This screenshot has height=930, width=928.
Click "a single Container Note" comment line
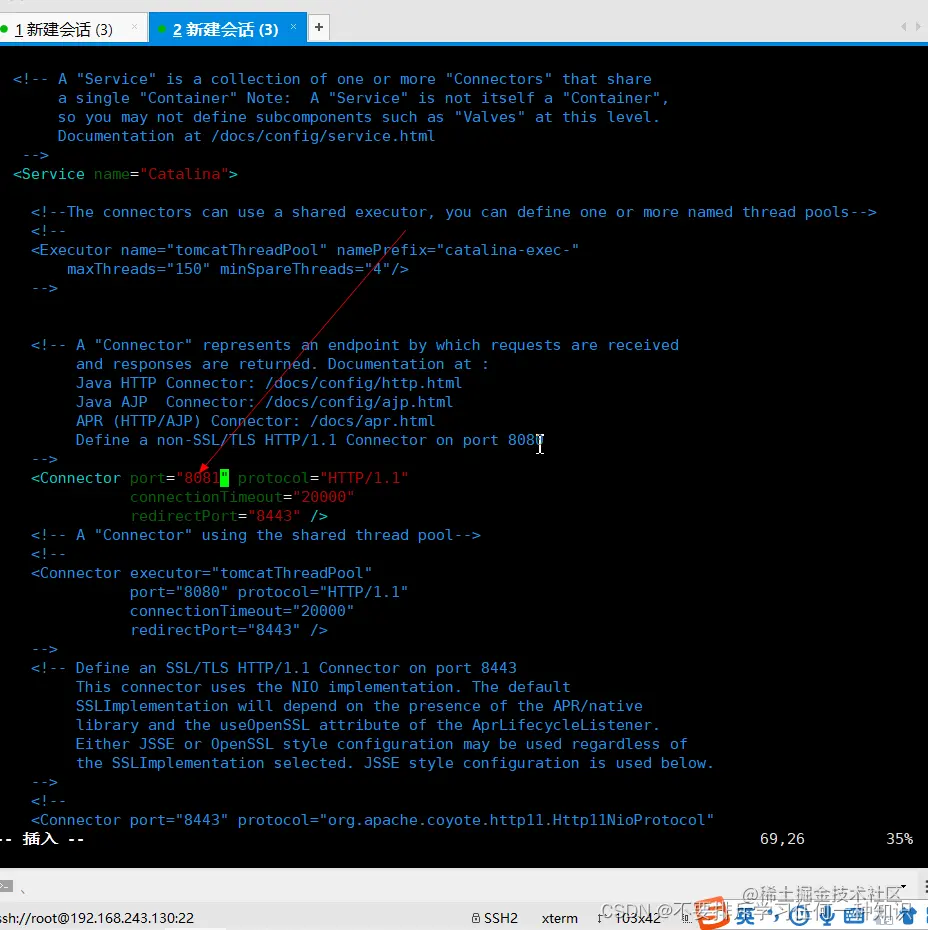363,98
